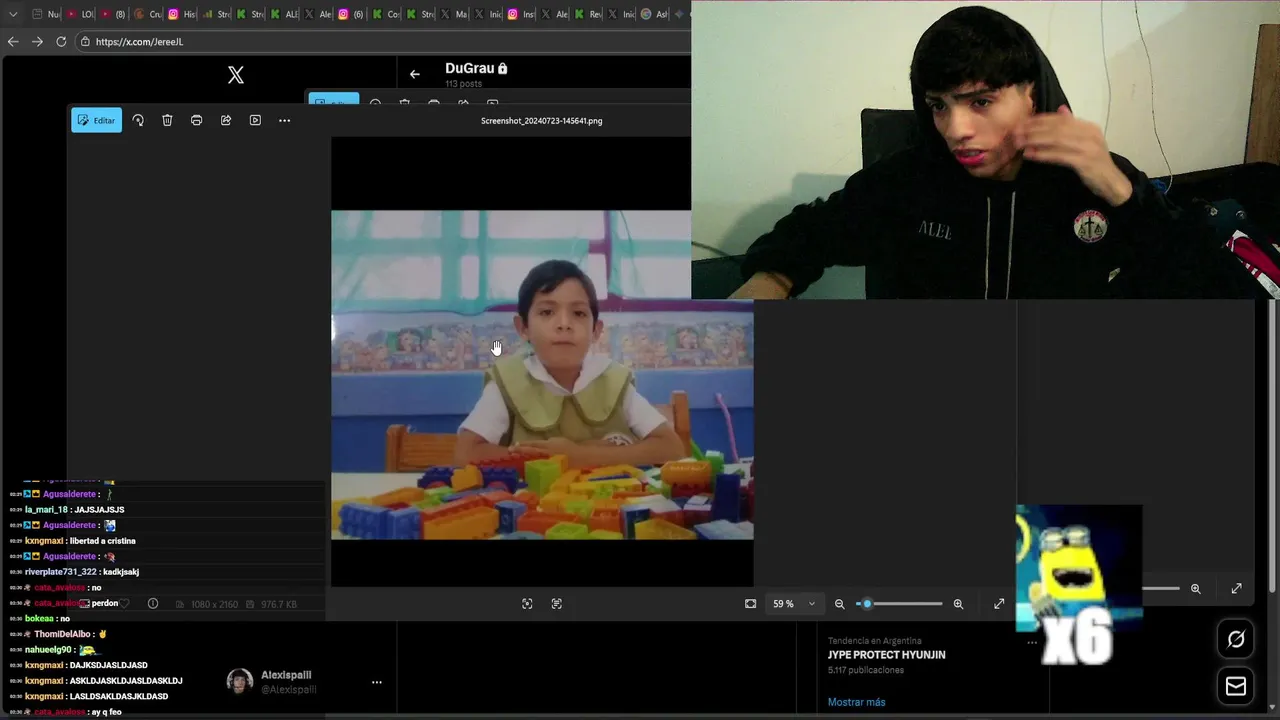Click the Photos zoom slider track
1280x720 pixels.
[900, 604]
